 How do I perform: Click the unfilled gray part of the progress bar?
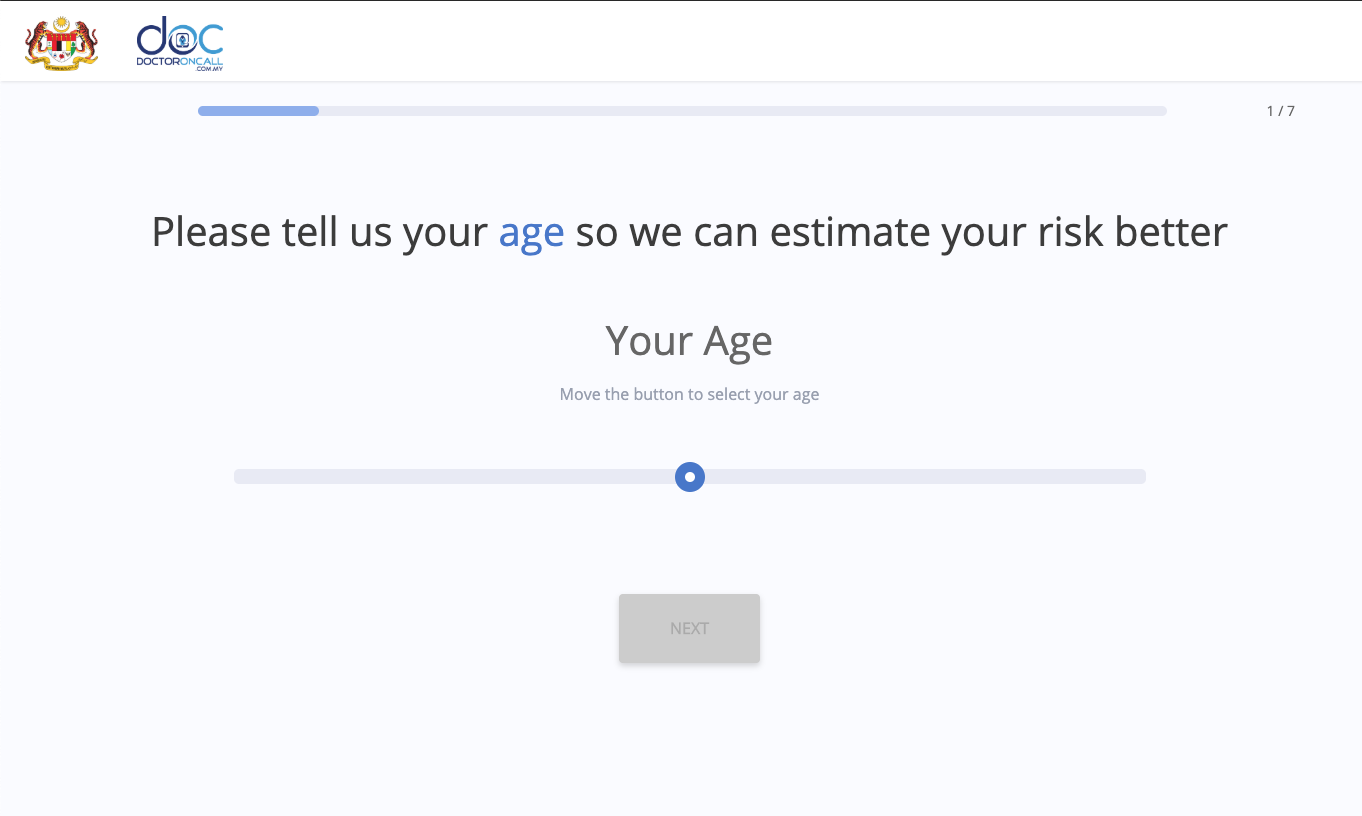[743, 111]
